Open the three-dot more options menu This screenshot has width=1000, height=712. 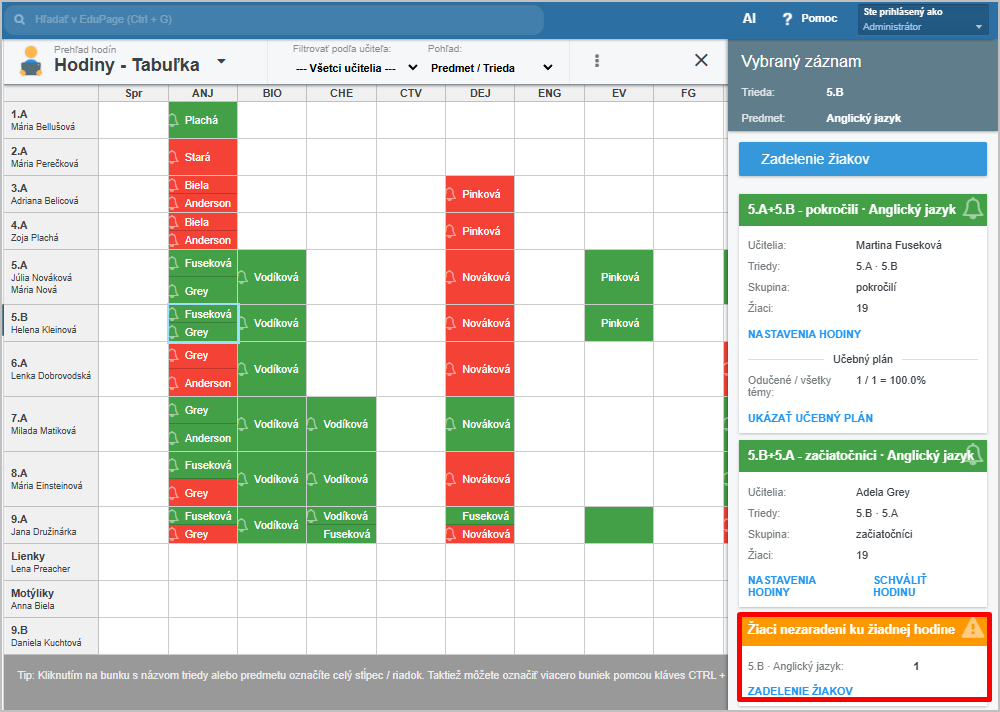pyautogui.click(x=597, y=61)
